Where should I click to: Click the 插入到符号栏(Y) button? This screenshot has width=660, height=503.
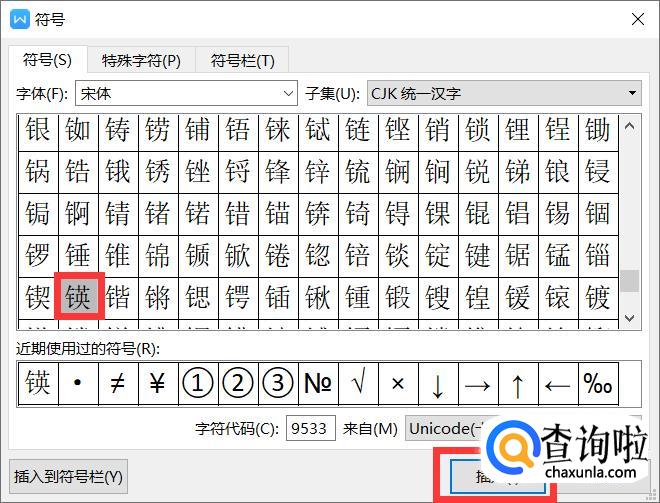click(x=69, y=477)
